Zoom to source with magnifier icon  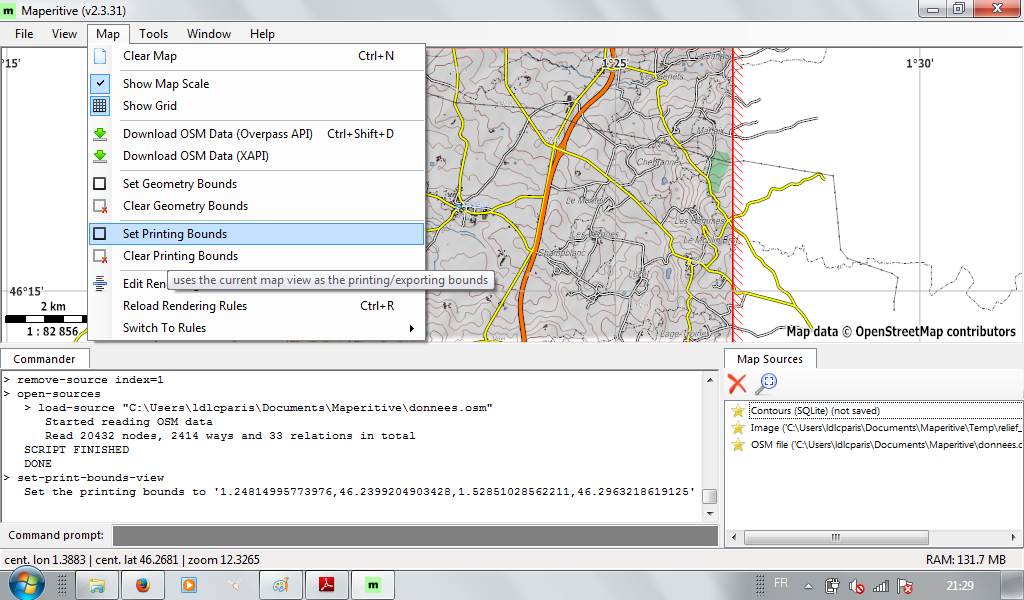coord(766,383)
